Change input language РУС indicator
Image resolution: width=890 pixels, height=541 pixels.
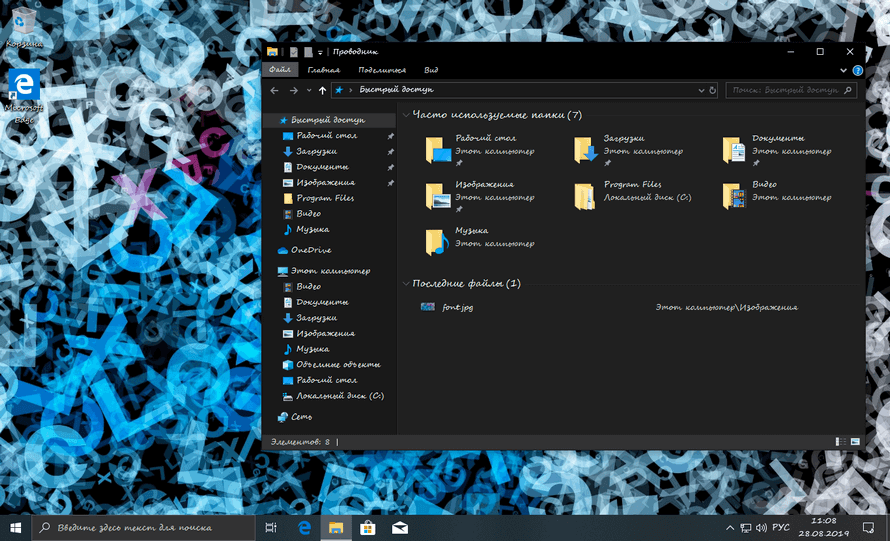(x=781, y=527)
